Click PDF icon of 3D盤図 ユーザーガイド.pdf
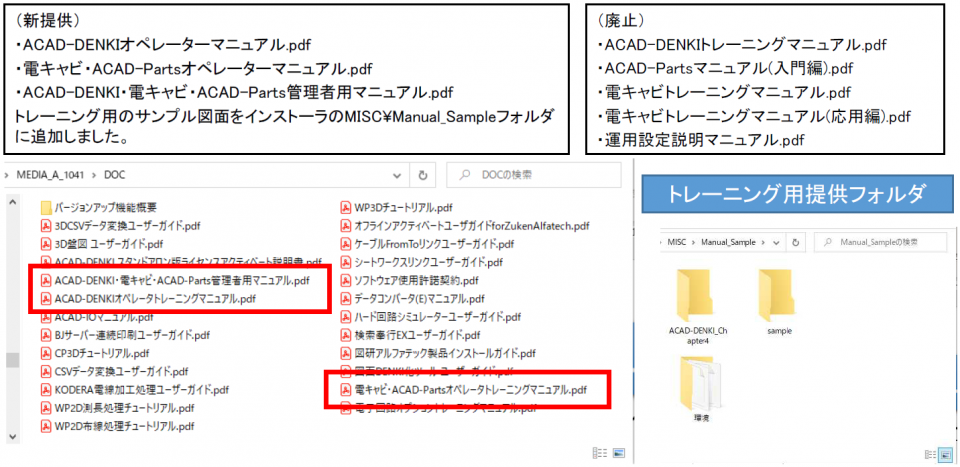This screenshot has height=467, width=960. tap(45, 244)
